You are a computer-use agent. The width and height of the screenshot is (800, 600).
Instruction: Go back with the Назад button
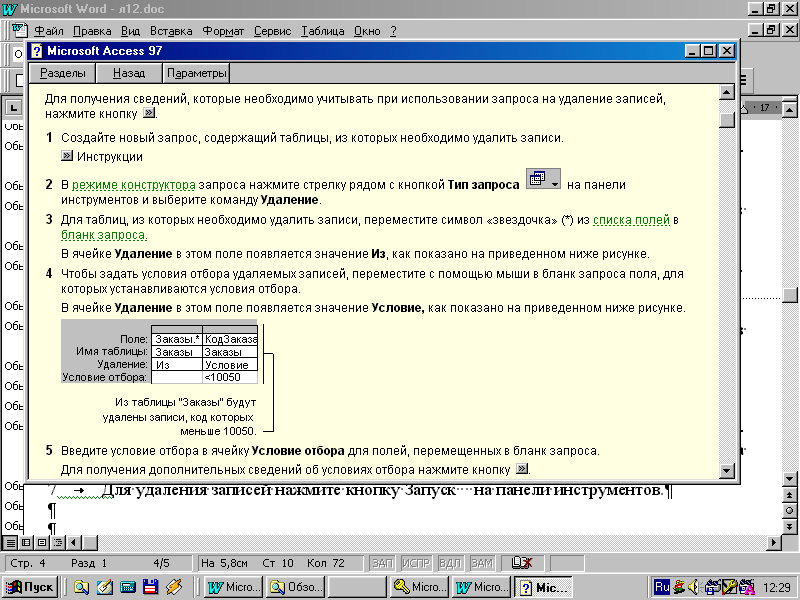129,73
